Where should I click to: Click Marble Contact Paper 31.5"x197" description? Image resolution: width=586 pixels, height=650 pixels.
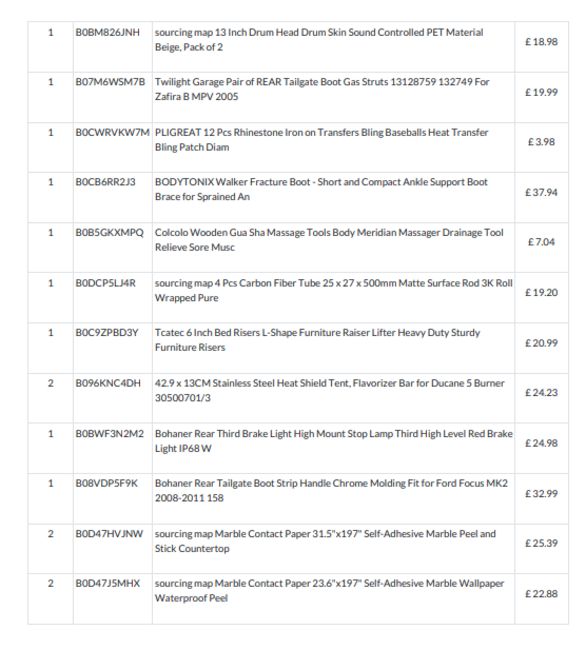325,541
